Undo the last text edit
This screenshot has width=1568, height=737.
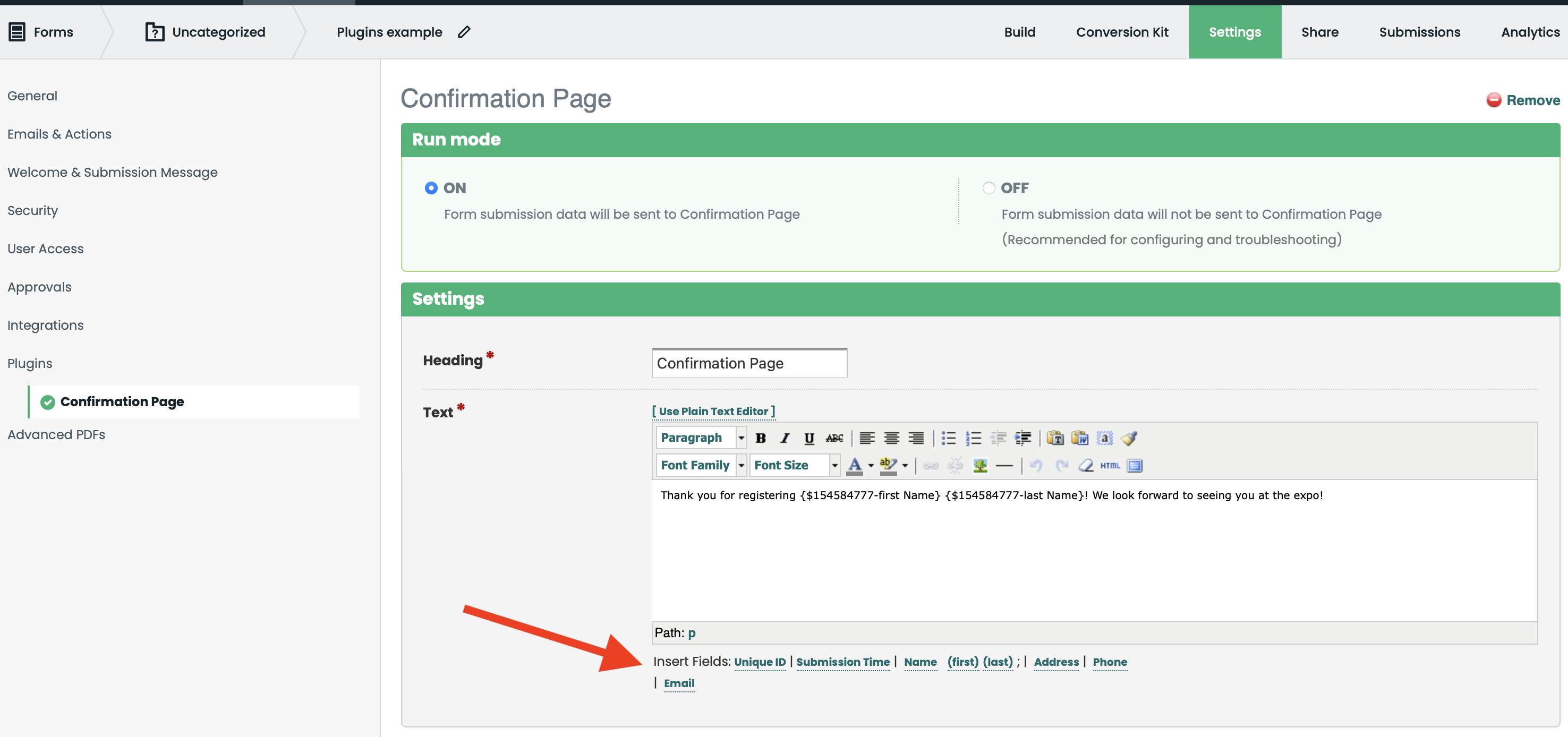click(x=1035, y=466)
